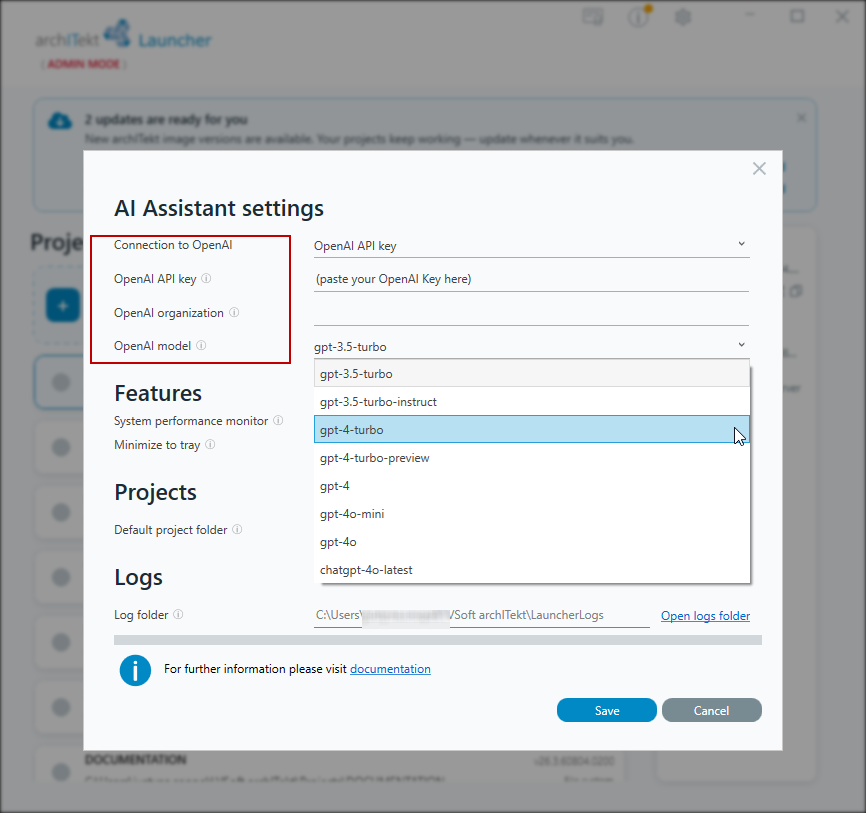Show info for OpenAI organization
This screenshot has width=866, height=813.
(x=234, y=313)
